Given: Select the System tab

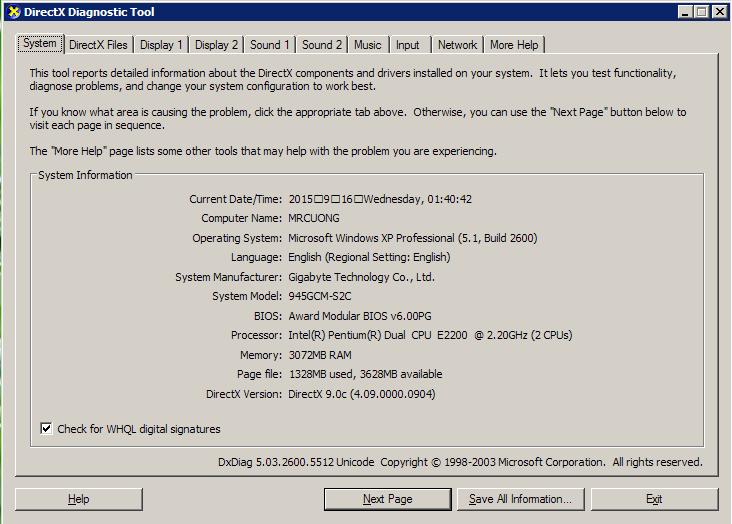Looking at the screenshot, I should pyautogui.click(x=40, y=43).
